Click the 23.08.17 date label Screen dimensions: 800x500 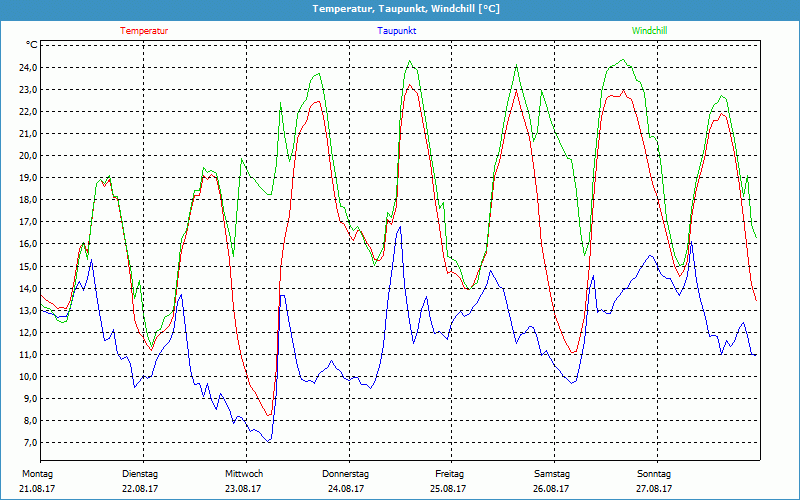(243, 489)
